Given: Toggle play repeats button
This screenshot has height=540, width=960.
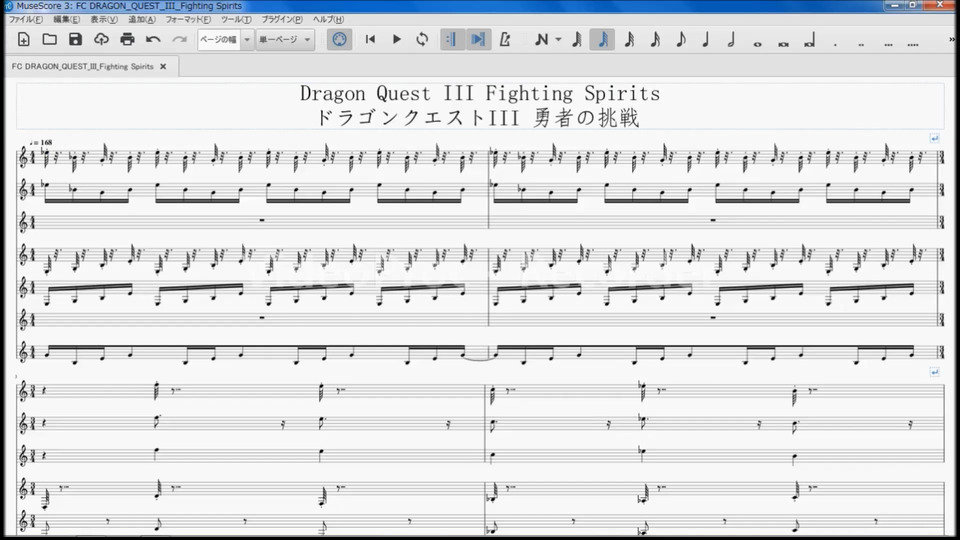Looking at the screenshot, I should [452, 40].
